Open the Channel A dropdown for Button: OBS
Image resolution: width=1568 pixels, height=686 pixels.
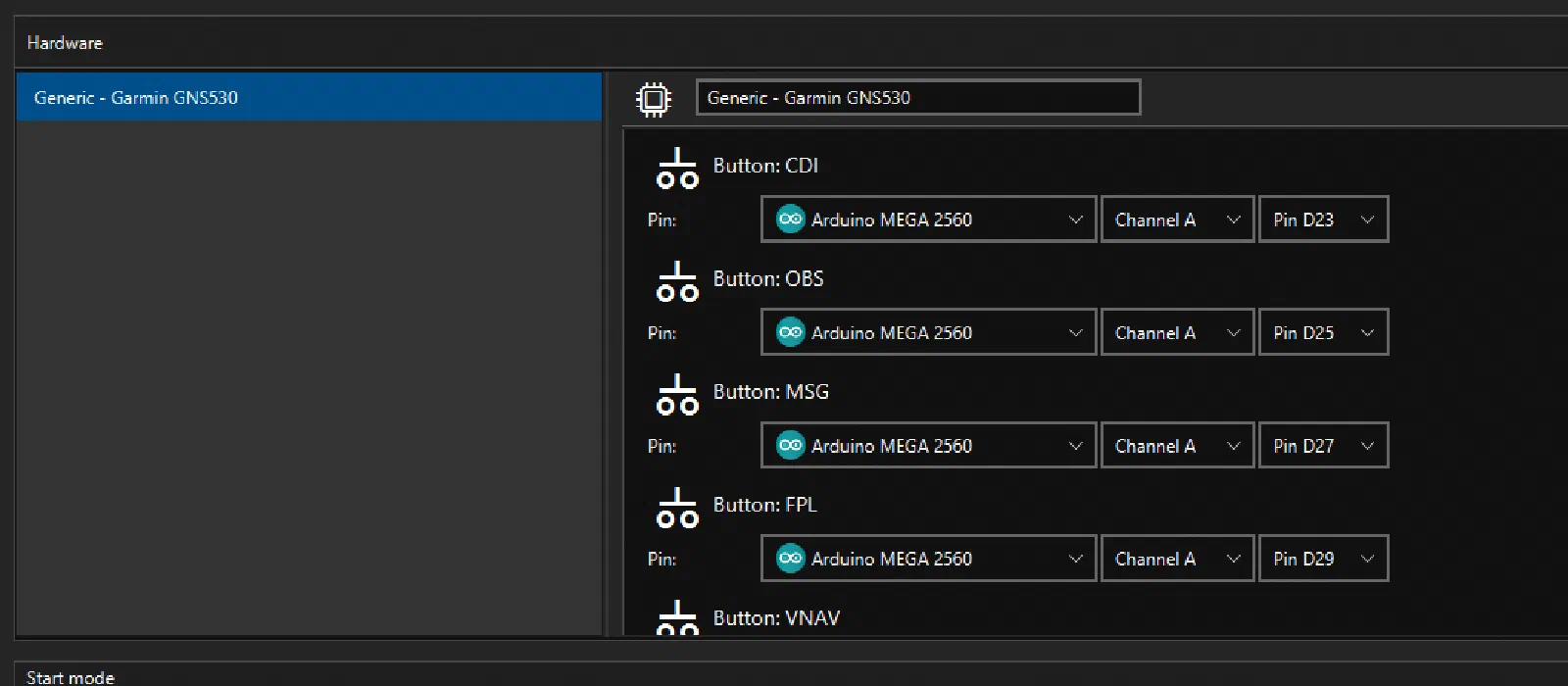(x=1177, y=332)
